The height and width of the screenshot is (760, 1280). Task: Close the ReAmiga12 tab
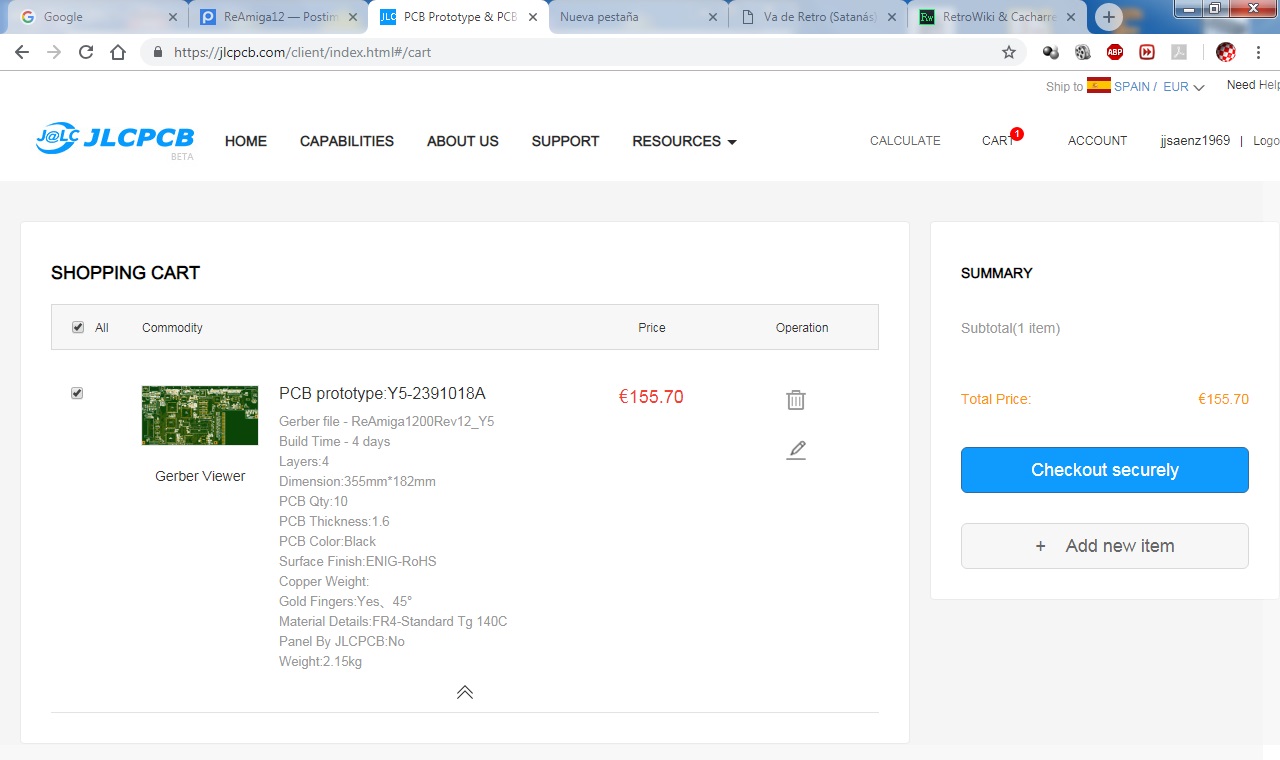352,17
